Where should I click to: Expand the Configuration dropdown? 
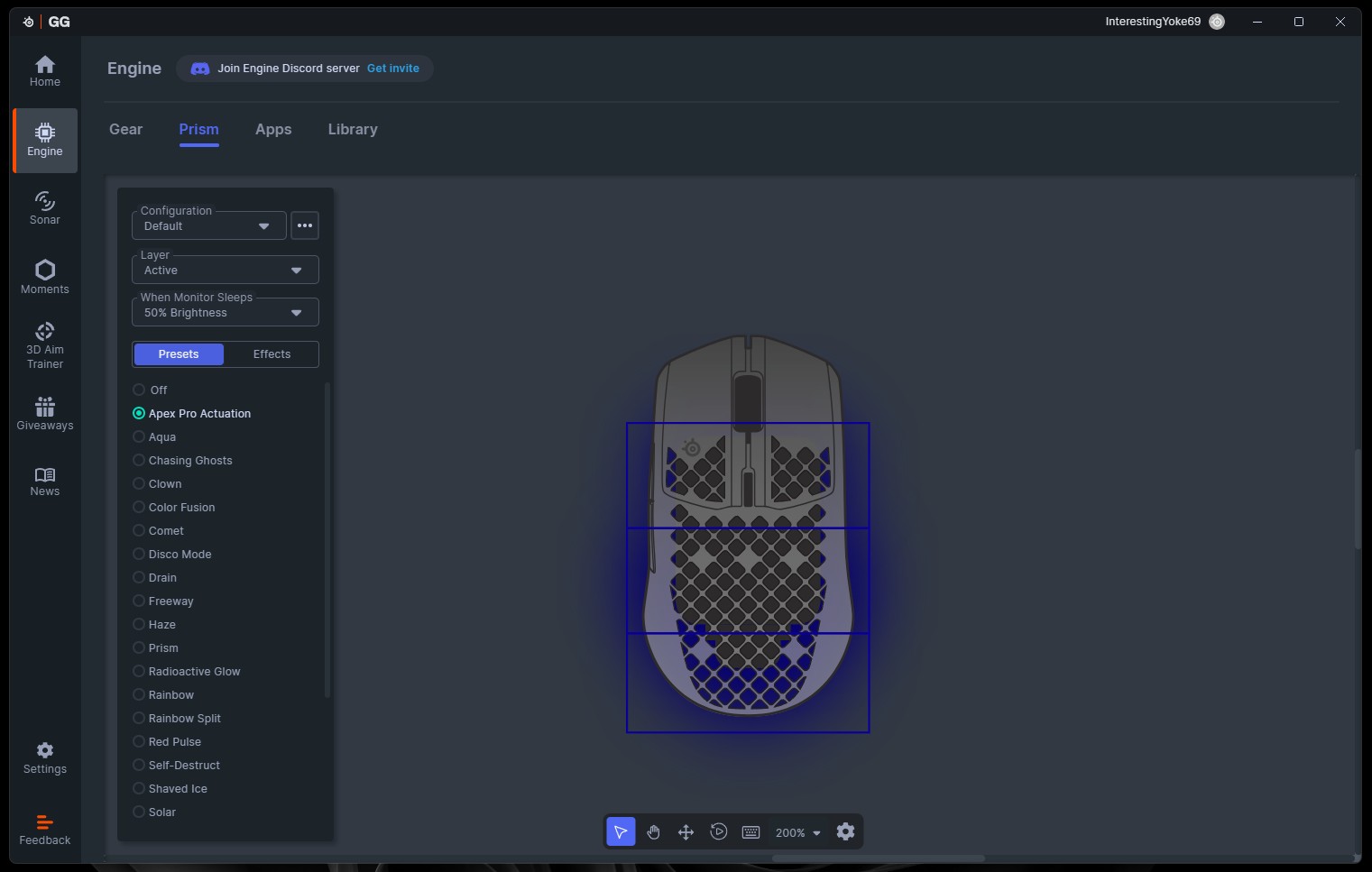(x=209, y=226)
